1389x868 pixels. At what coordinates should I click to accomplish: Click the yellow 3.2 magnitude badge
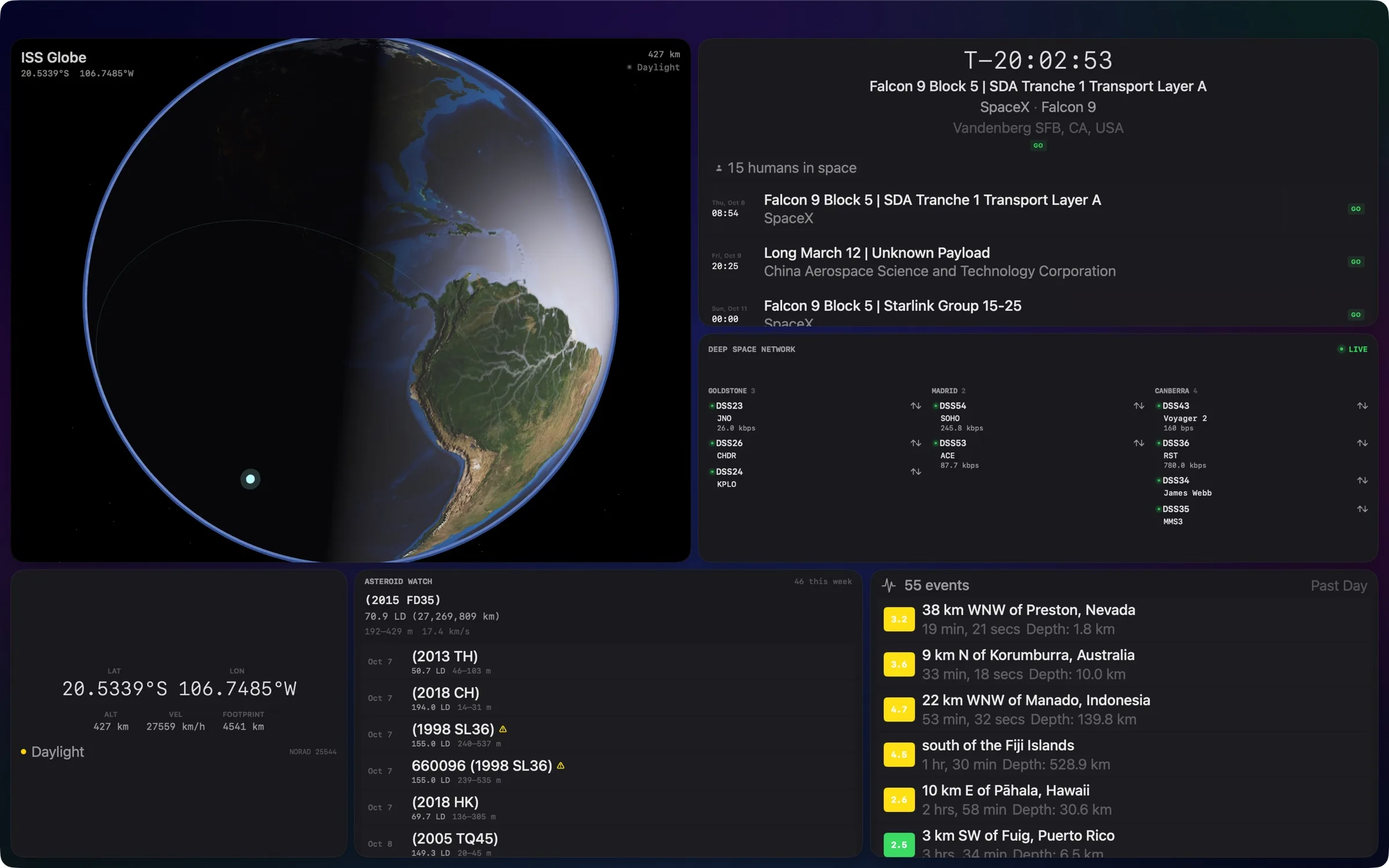(899, 619)
